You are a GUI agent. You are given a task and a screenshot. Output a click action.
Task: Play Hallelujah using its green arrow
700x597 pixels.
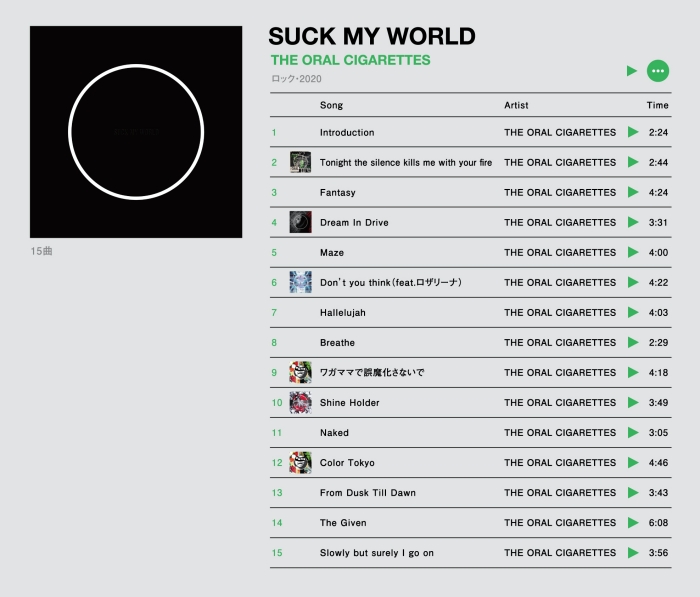[633, 312]
